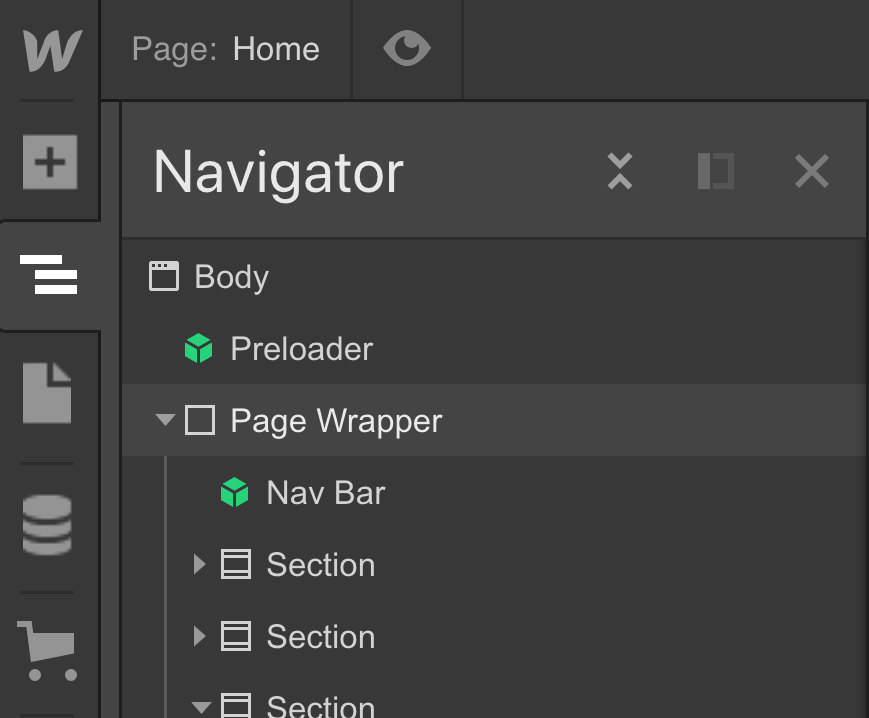Screen dimensions: 869x718
Task: Open the CMS database icon
Action: (47, 525)
